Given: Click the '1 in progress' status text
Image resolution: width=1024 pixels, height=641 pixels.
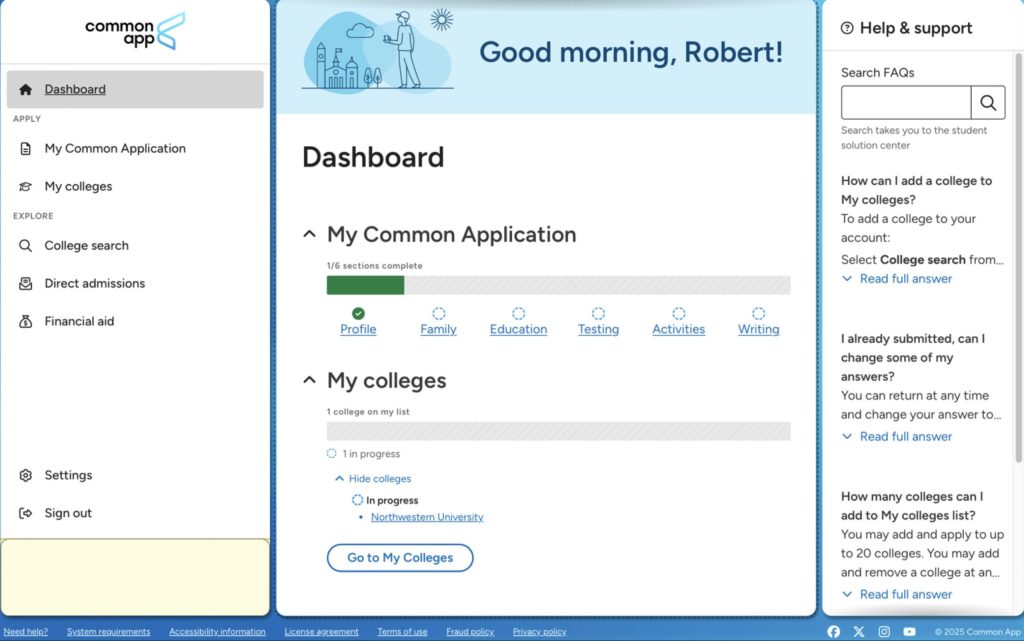Looking at the screenshot, I should tap(371, 454).
